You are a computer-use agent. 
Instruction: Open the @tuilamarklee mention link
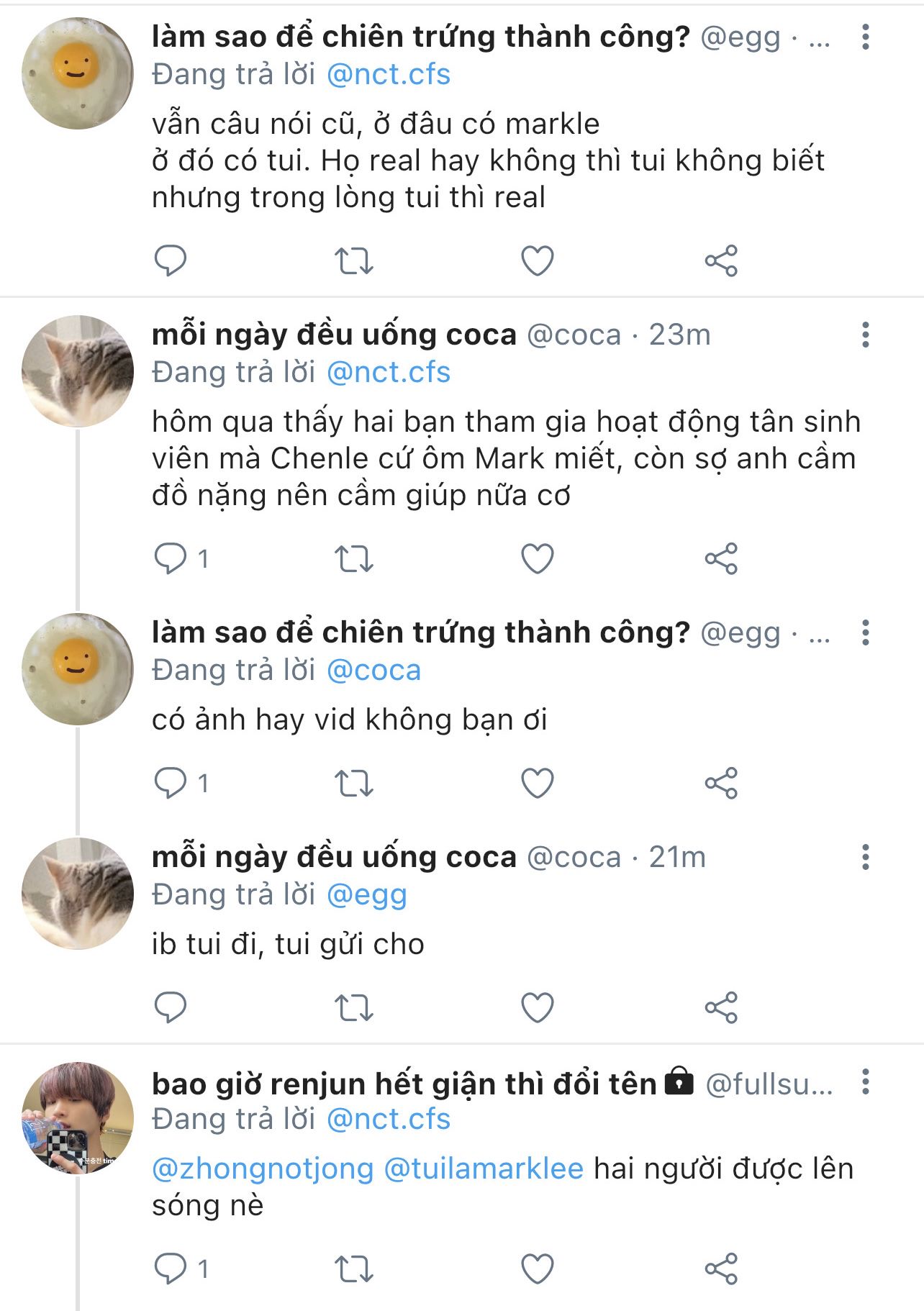(x=484, y=1169)
